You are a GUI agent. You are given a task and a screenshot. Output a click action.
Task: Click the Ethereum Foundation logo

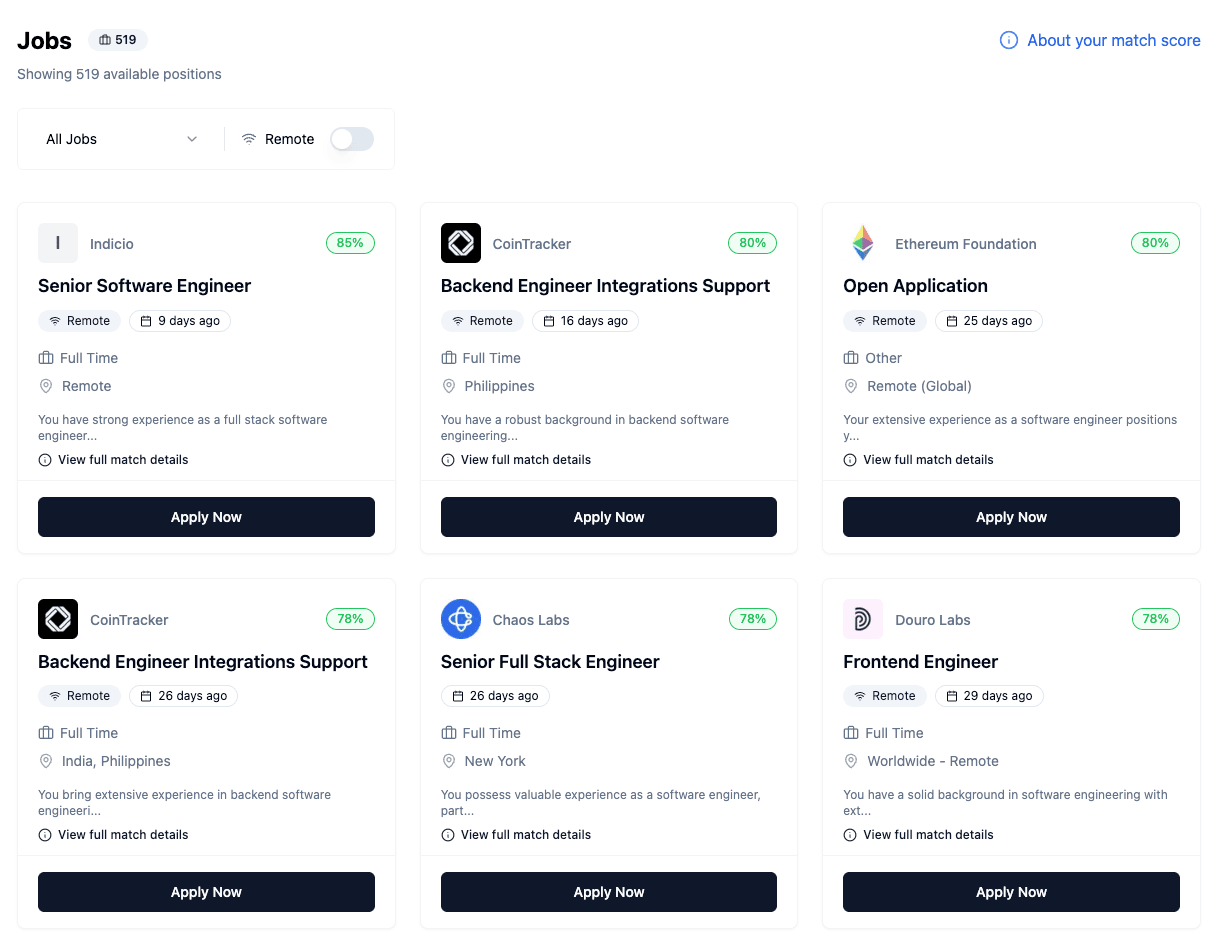point(863,243)
